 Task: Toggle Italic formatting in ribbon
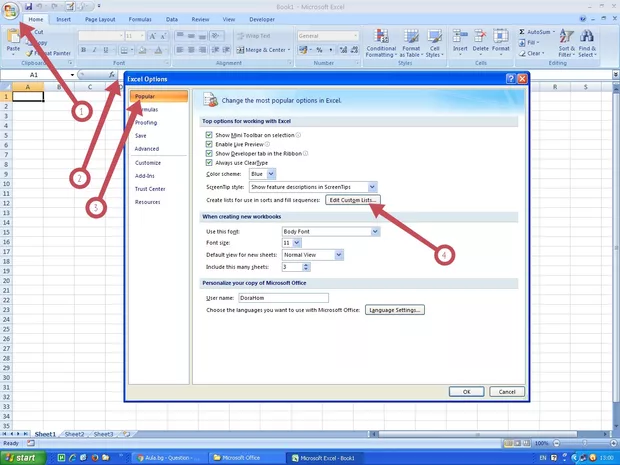click(x=95, y=50)
